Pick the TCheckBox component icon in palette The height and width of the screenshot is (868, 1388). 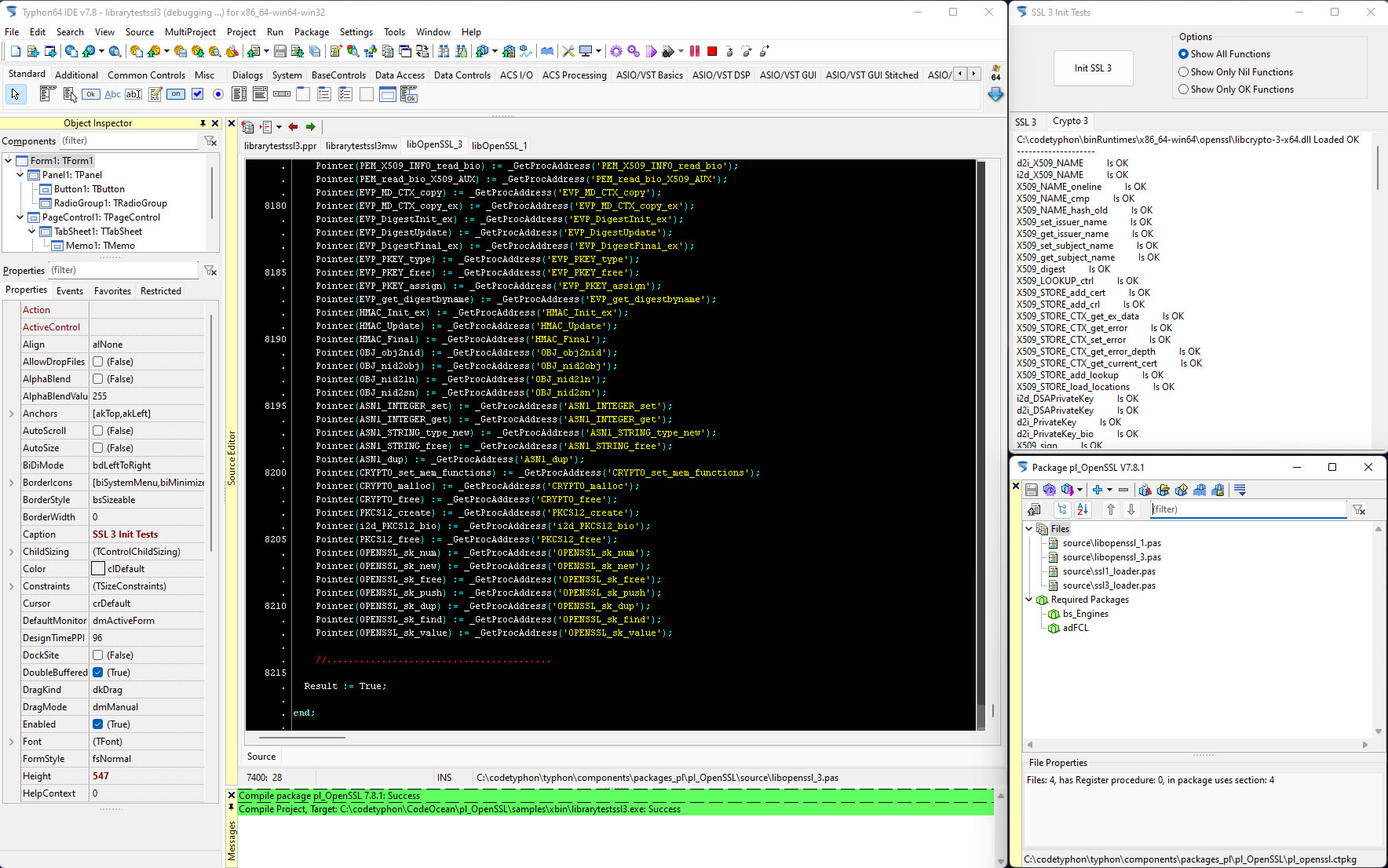click(x=197, y=94)
